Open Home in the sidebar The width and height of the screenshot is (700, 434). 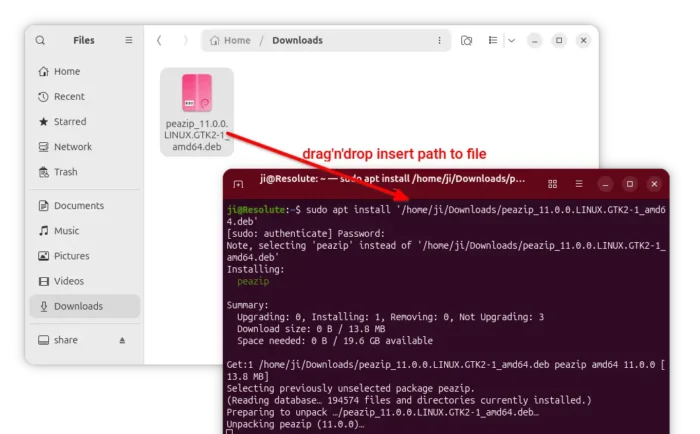(66, 72)
